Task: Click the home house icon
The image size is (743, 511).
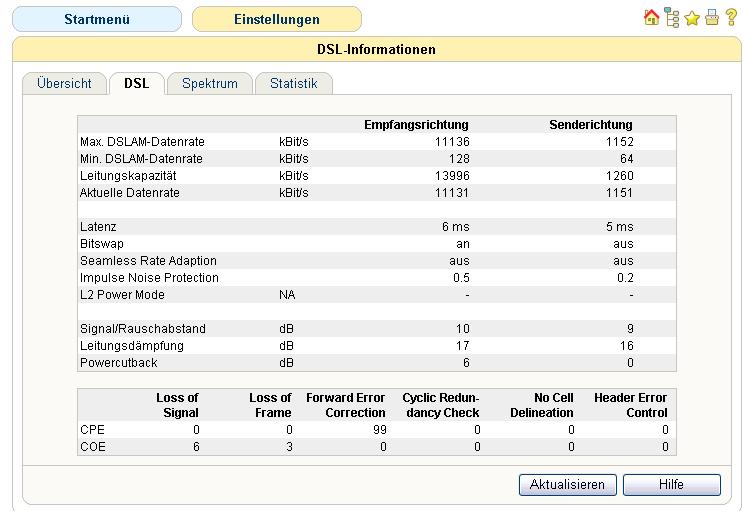Action: click(x=651, y=18)
